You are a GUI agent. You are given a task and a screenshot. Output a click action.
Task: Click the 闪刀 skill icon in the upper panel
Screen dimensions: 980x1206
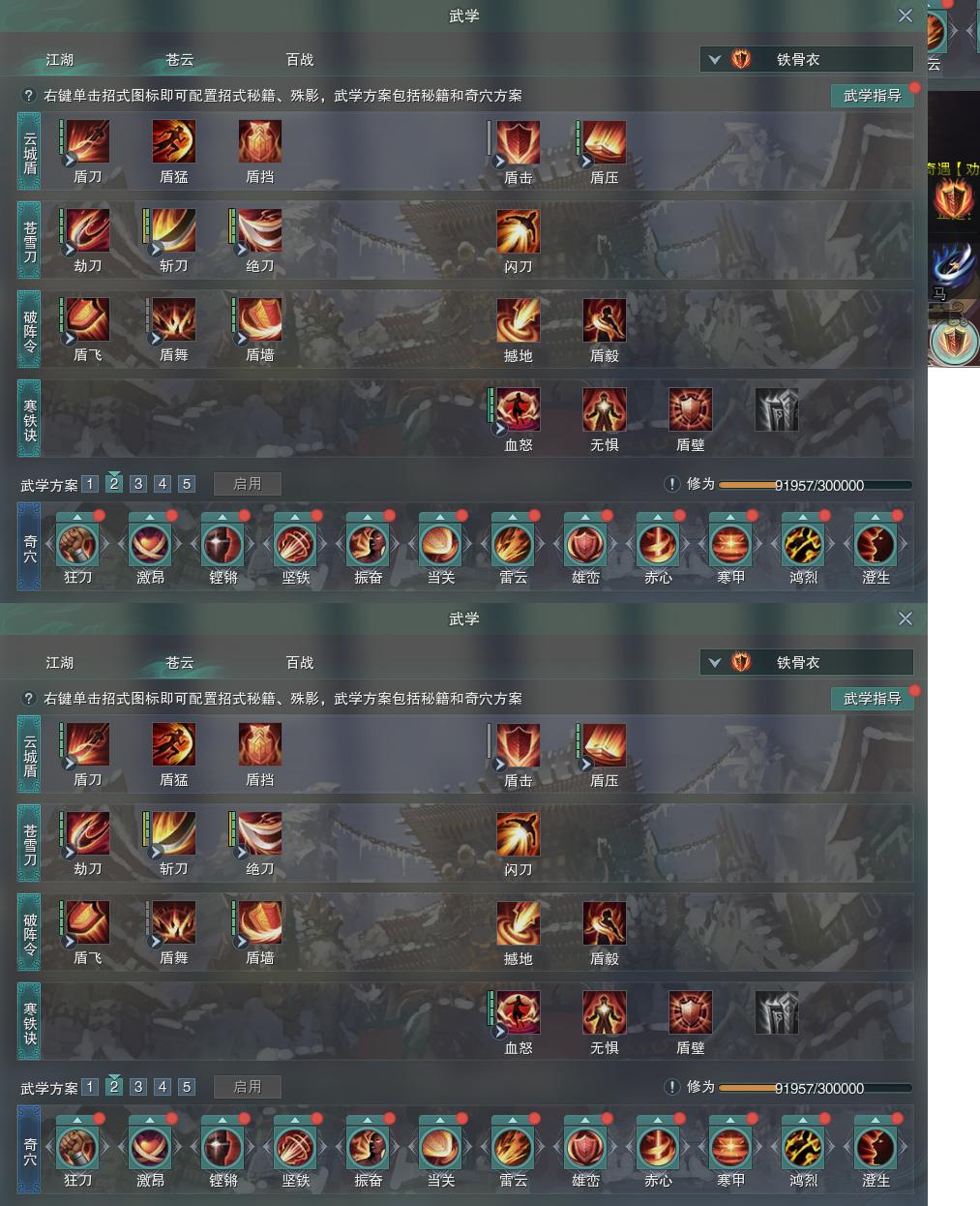point(519,231)
